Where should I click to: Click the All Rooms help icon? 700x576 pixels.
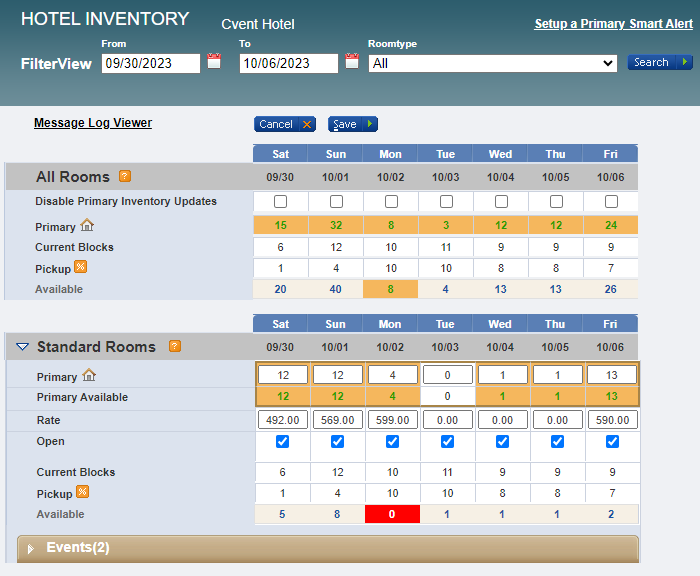tap(125, 176)
